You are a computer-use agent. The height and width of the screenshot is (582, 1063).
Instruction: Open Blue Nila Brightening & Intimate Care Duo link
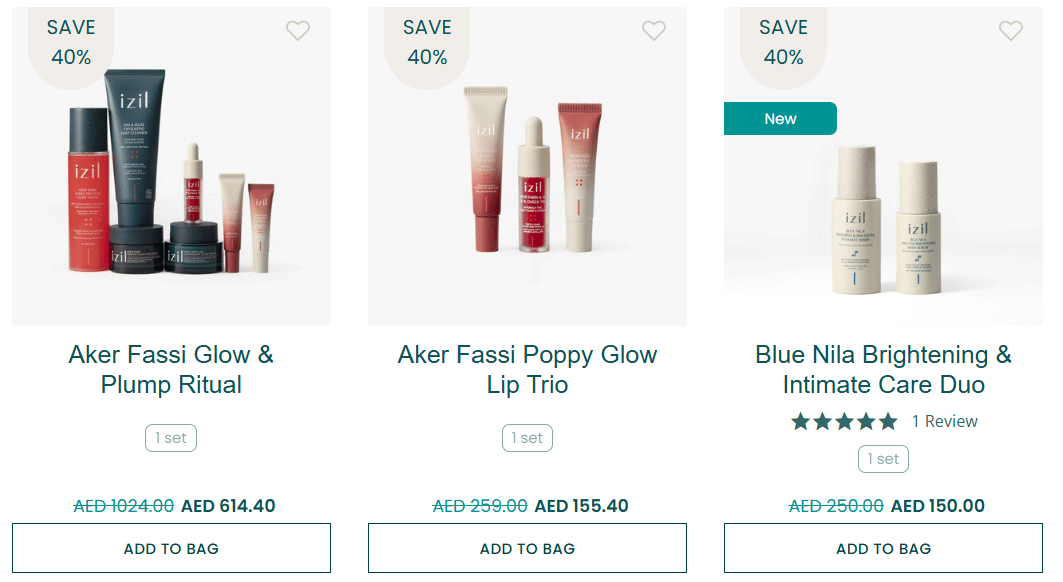pyautogui.click(x=883, y=369)
